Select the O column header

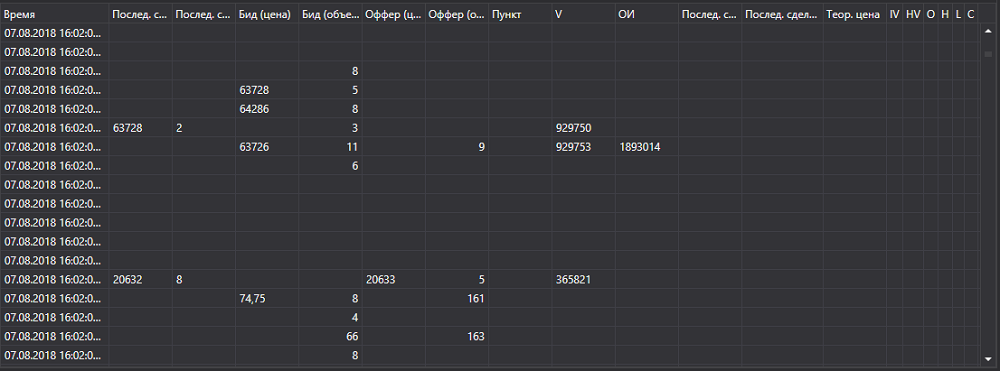(x=930, y=14)
